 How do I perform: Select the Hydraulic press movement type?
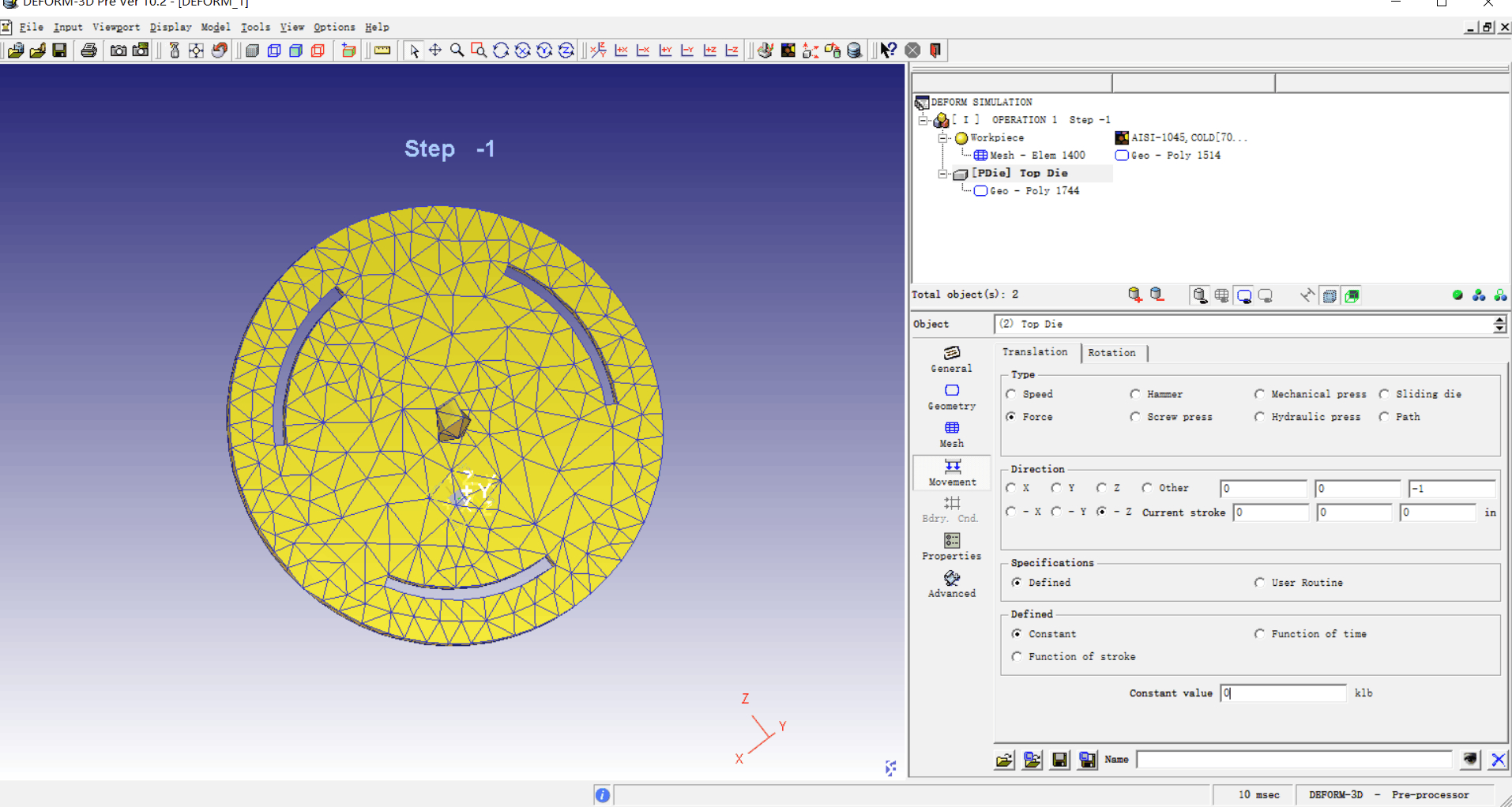1307,417
